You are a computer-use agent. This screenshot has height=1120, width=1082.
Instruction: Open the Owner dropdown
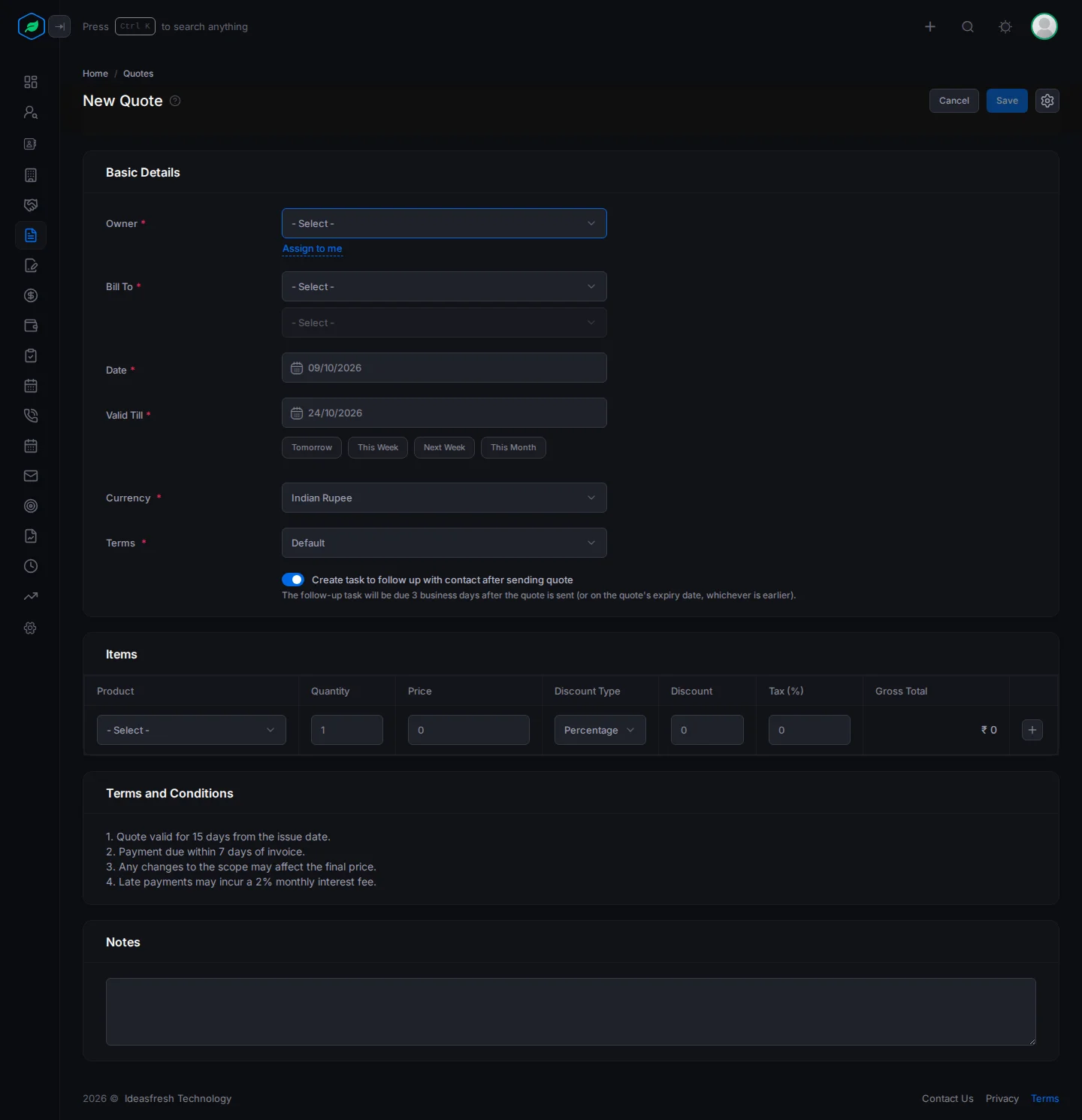click(x=444, y=223)
